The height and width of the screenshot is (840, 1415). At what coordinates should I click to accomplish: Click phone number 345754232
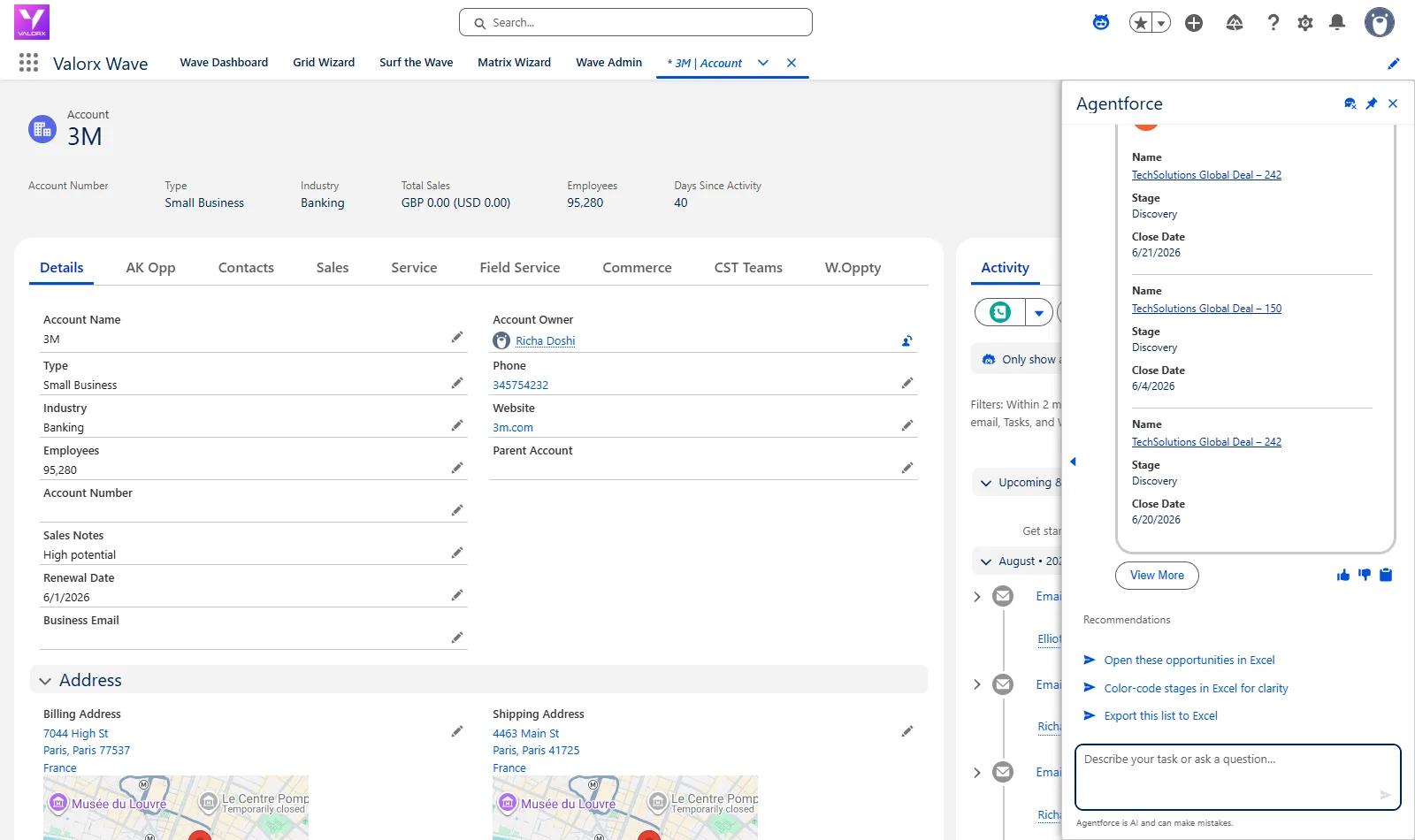coord(520,386)
